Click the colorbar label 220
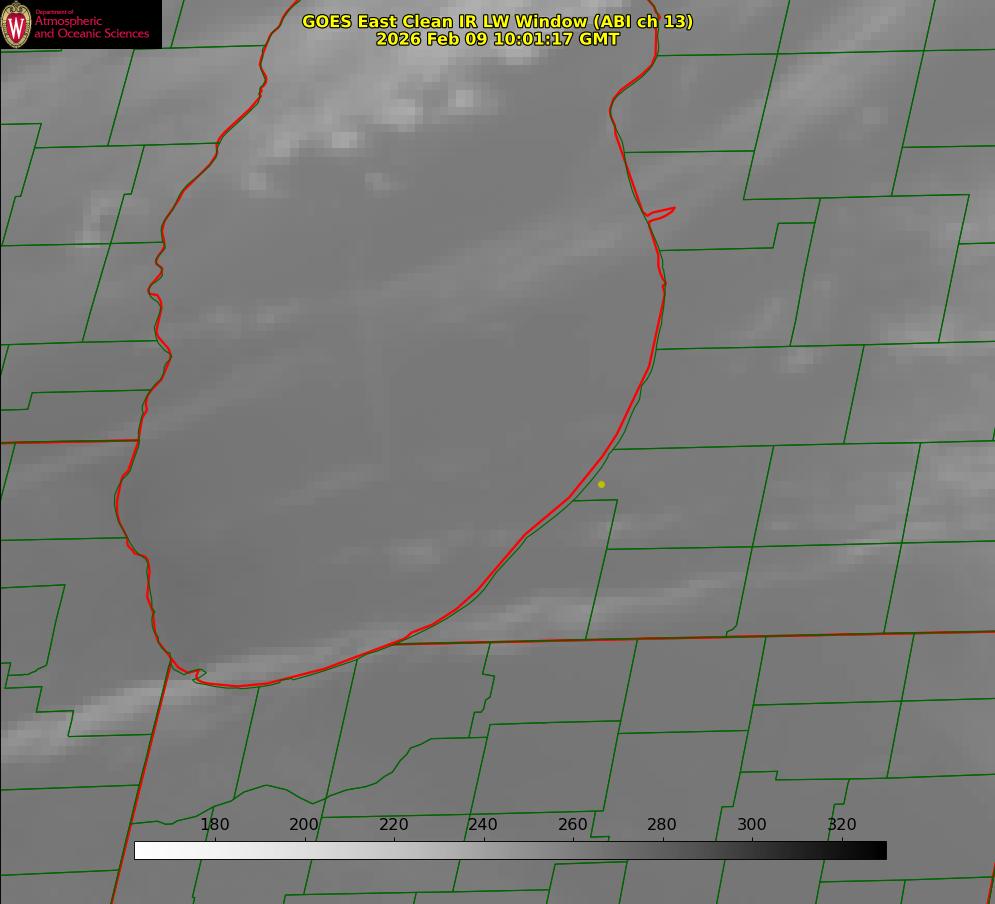This screenshot has height=904, width=995. [394, 824]
